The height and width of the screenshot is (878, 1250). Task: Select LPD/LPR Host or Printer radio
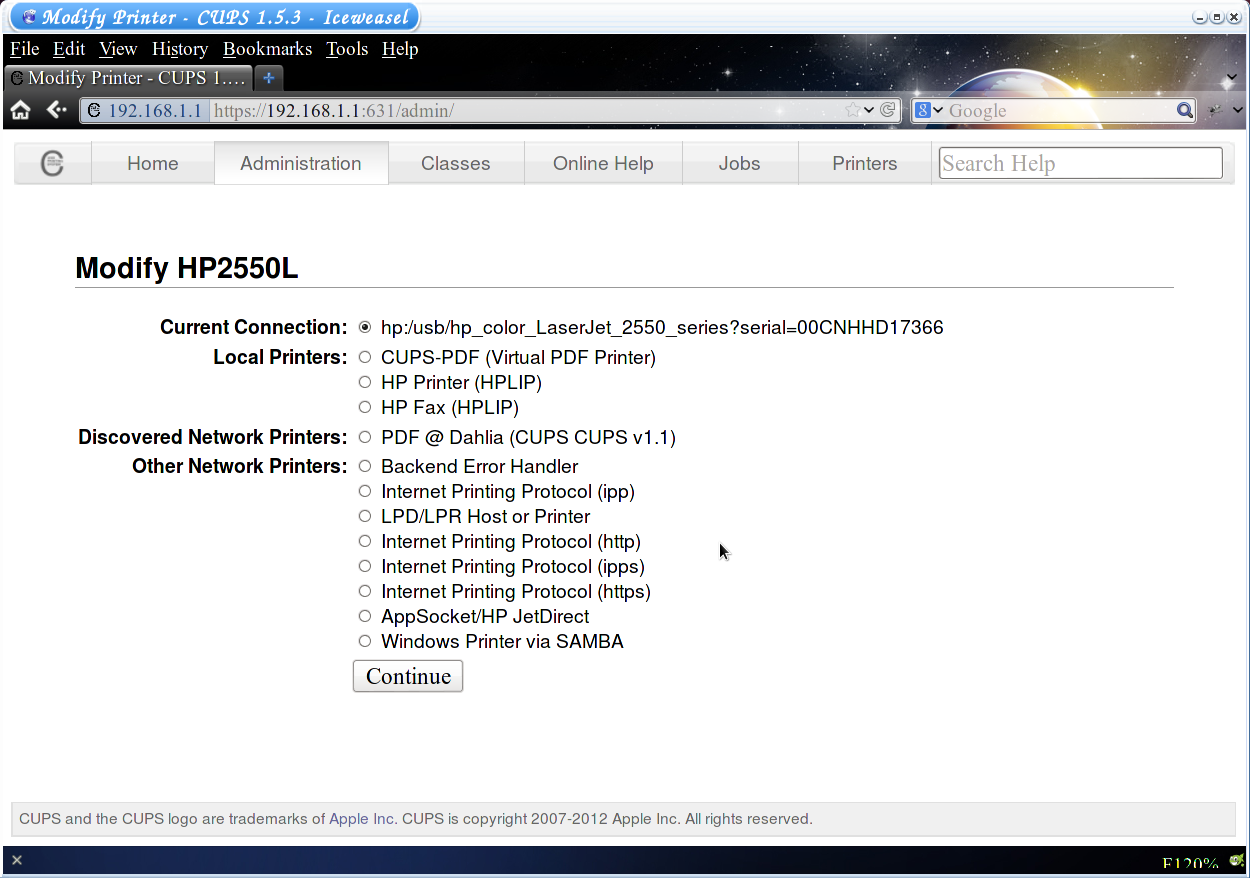tap(365, 516)
